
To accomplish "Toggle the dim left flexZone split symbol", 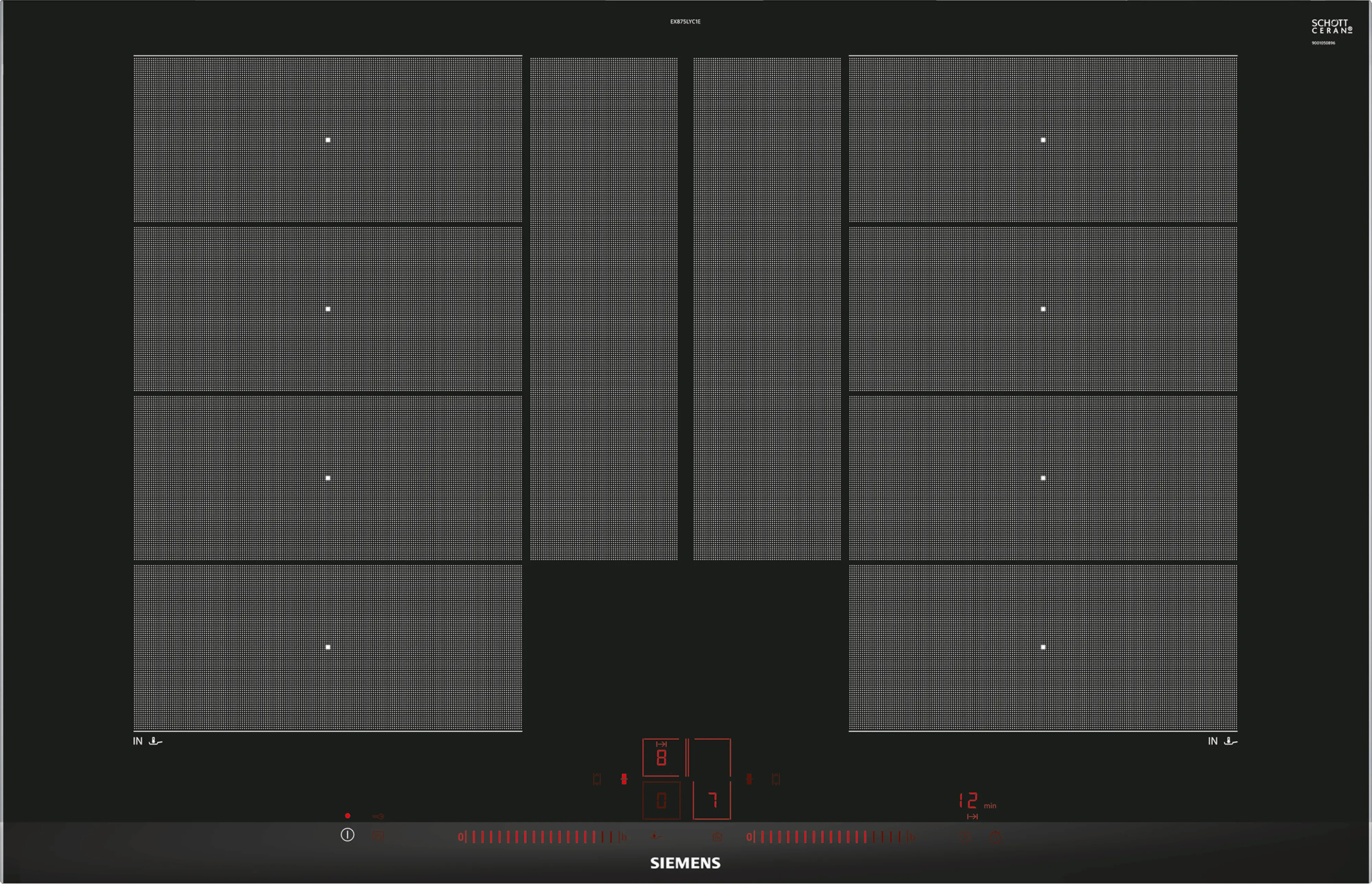I will click(x=598, y=779).
